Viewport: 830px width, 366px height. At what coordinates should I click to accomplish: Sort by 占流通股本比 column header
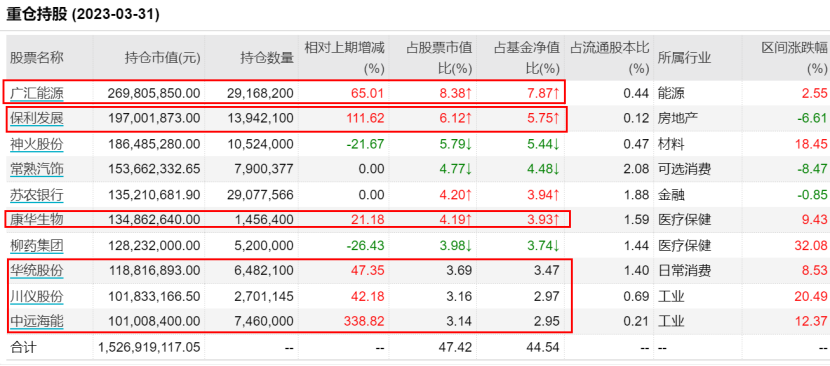click(x=609, y=58)
